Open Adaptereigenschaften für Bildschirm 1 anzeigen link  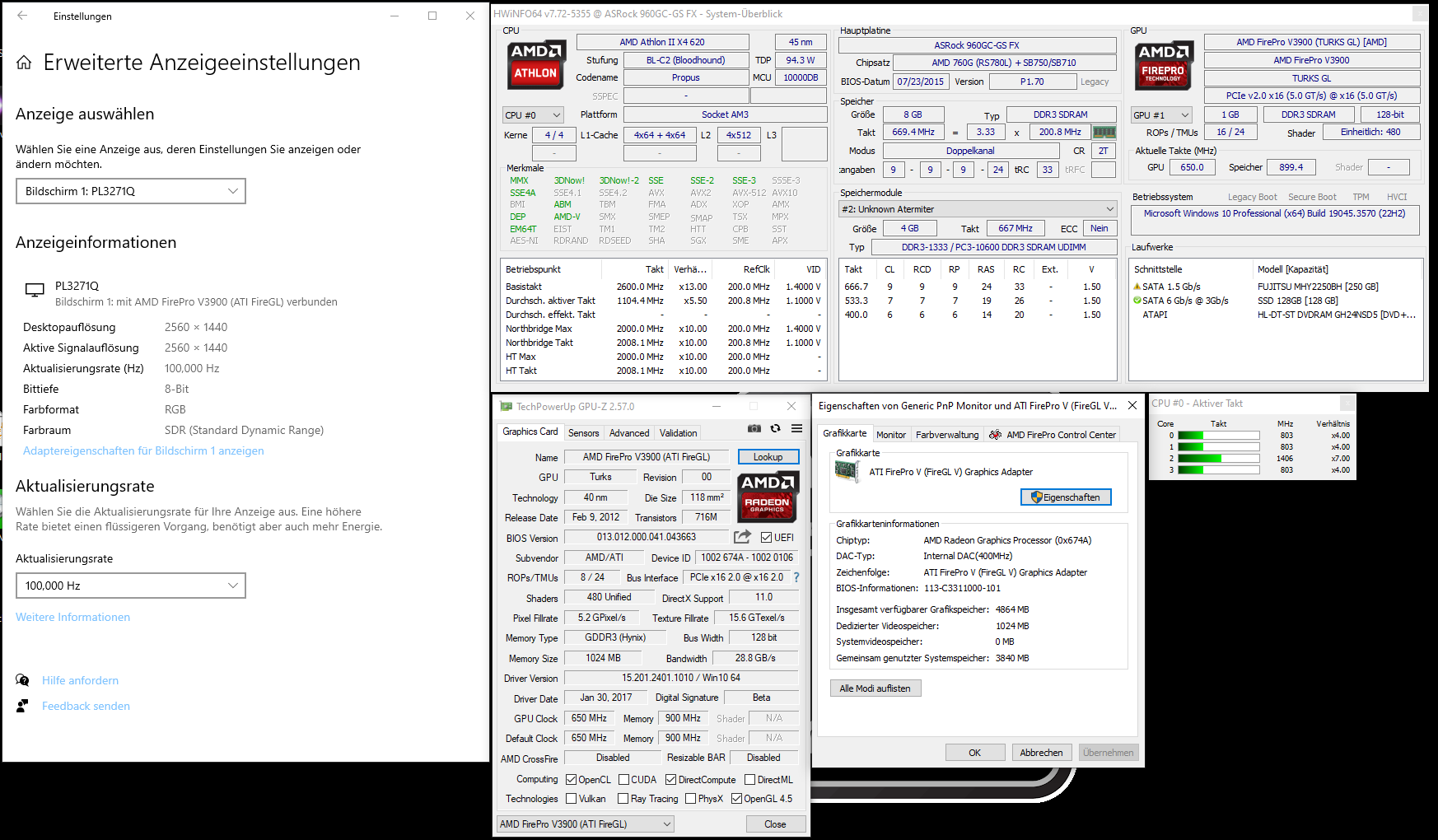pyautogui.click(x=143, y=450)
